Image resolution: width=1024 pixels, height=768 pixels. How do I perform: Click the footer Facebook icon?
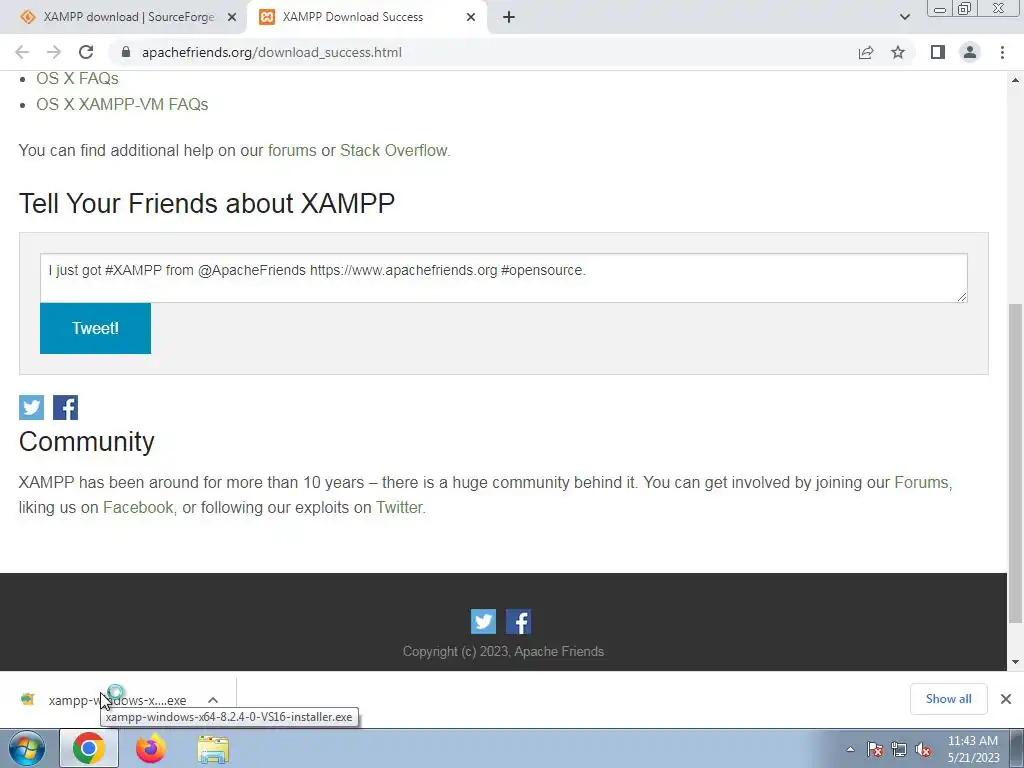519,622
